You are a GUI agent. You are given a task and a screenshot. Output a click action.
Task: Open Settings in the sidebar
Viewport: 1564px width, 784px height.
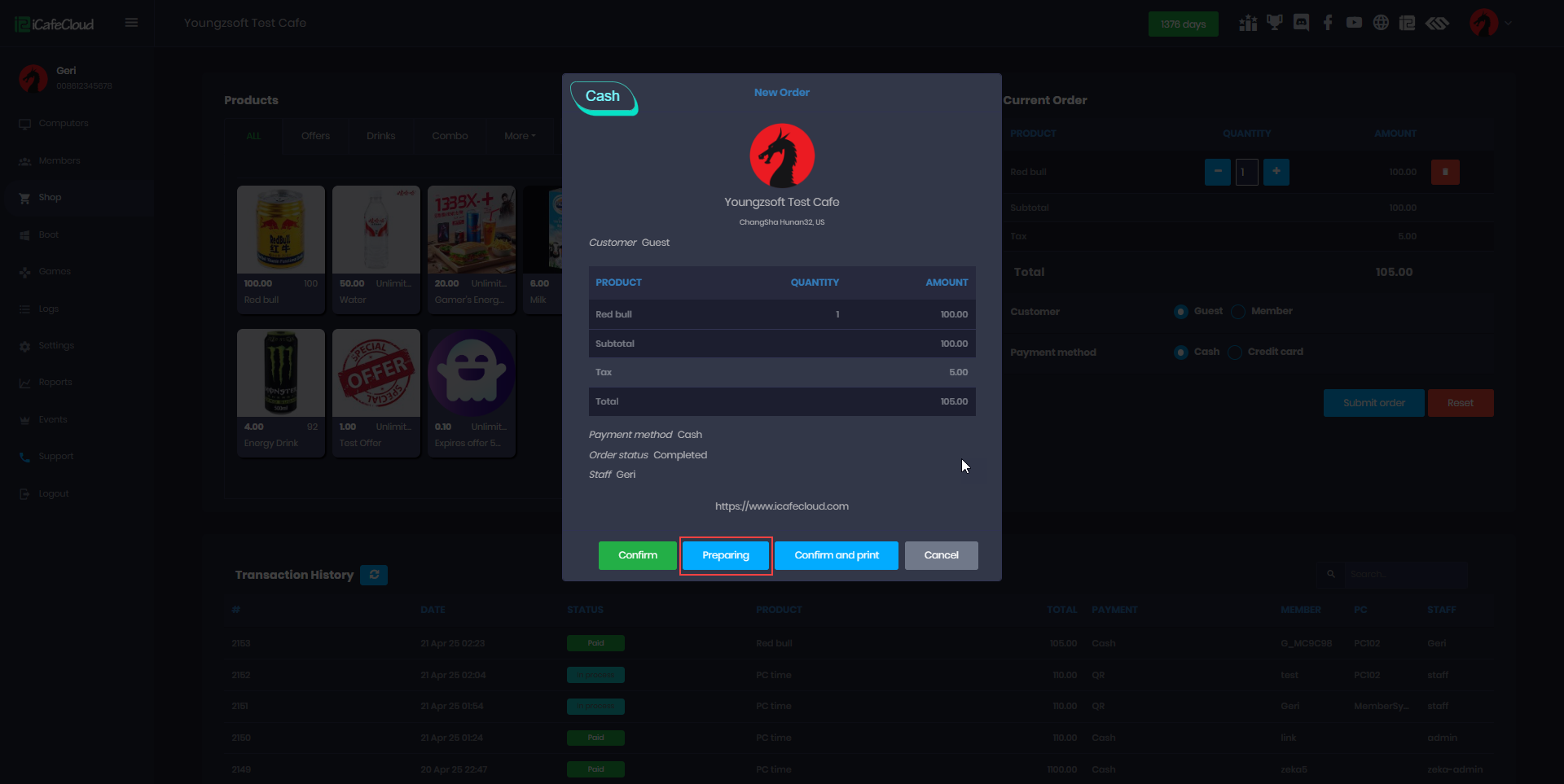pyautogui.click(x=56, y=346)
